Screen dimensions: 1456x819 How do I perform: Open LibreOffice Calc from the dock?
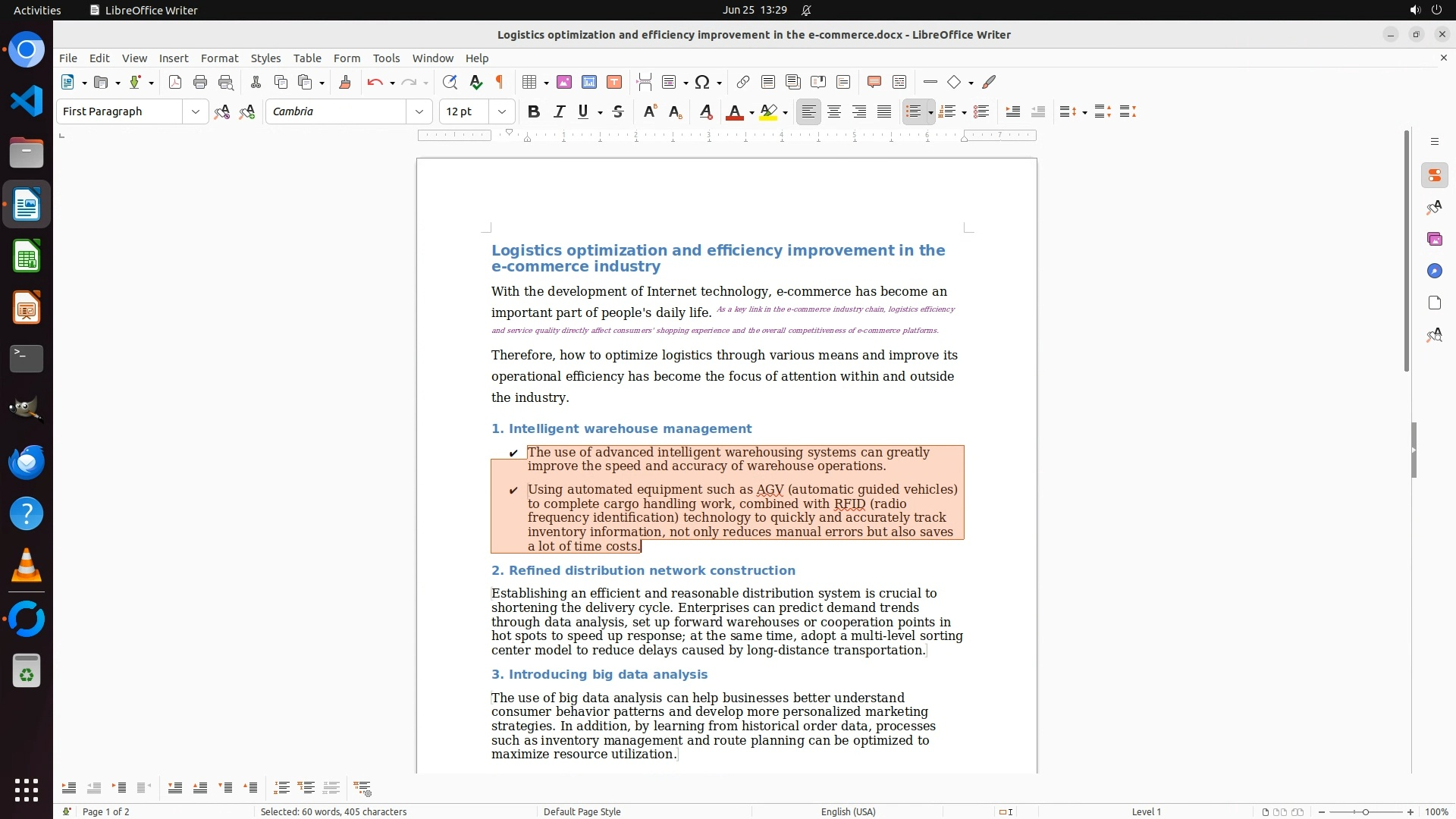(27, 256)
